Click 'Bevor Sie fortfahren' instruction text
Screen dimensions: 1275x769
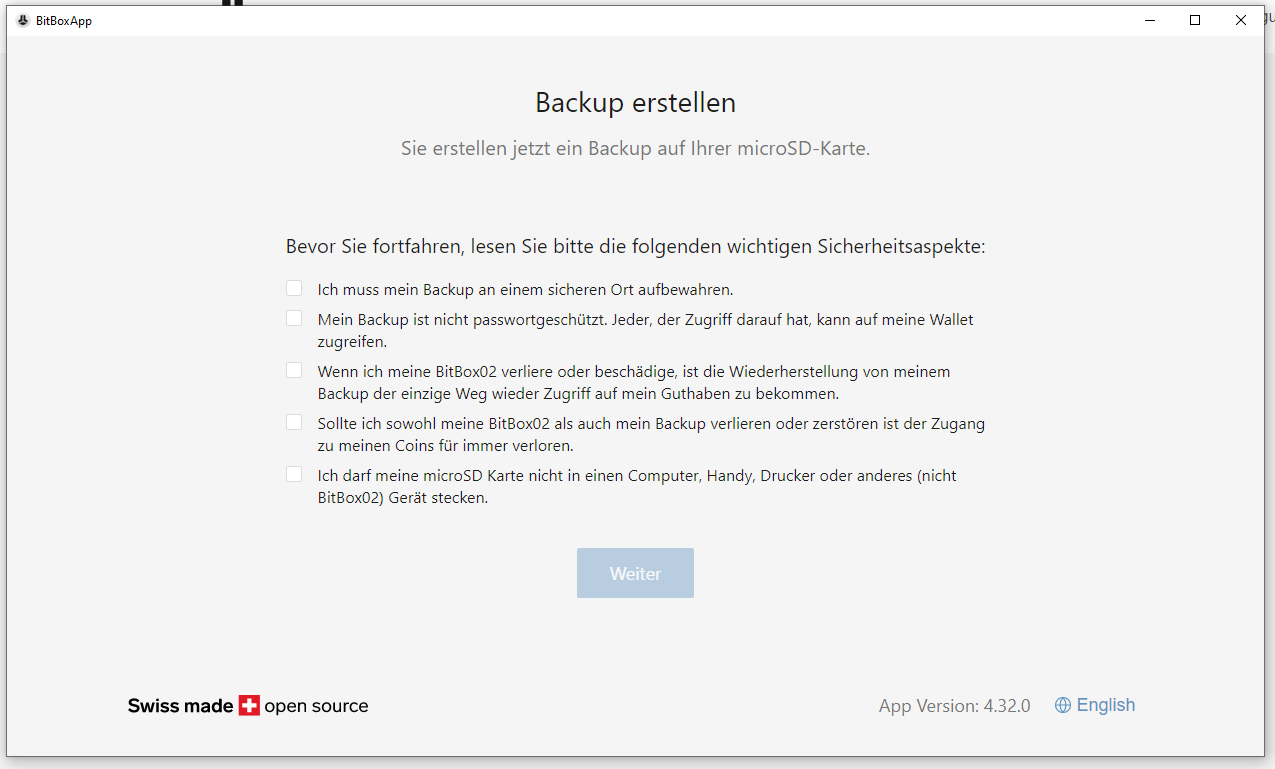635,247
